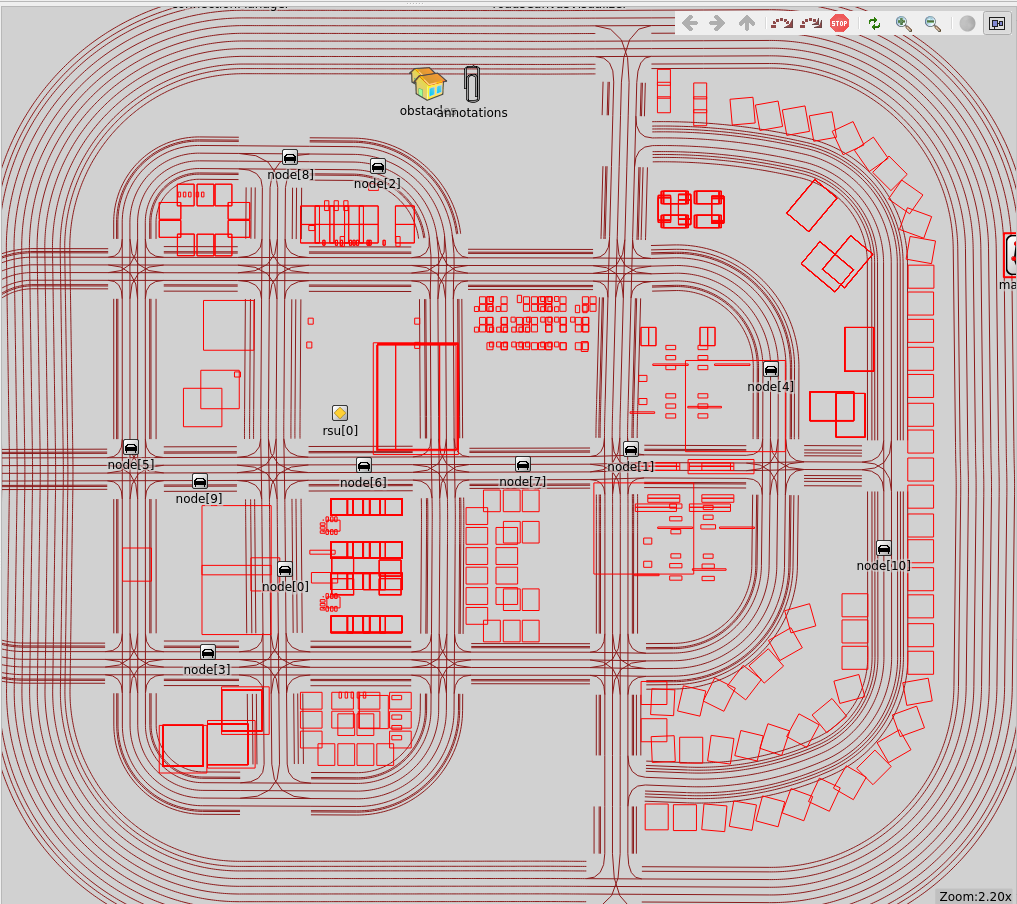Click the node[3] car icon
This screenshot has width=1017, height=904.
208,652
